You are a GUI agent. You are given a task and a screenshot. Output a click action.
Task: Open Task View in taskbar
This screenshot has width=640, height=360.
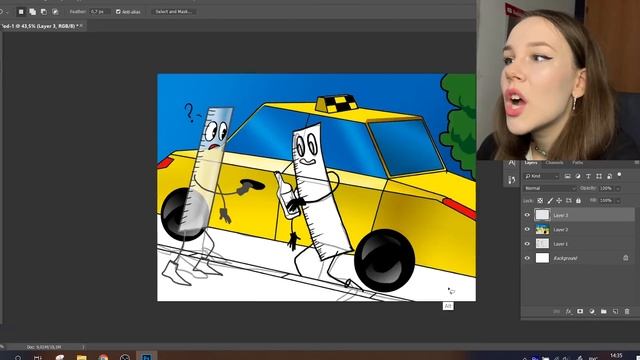tap(38, 357)
